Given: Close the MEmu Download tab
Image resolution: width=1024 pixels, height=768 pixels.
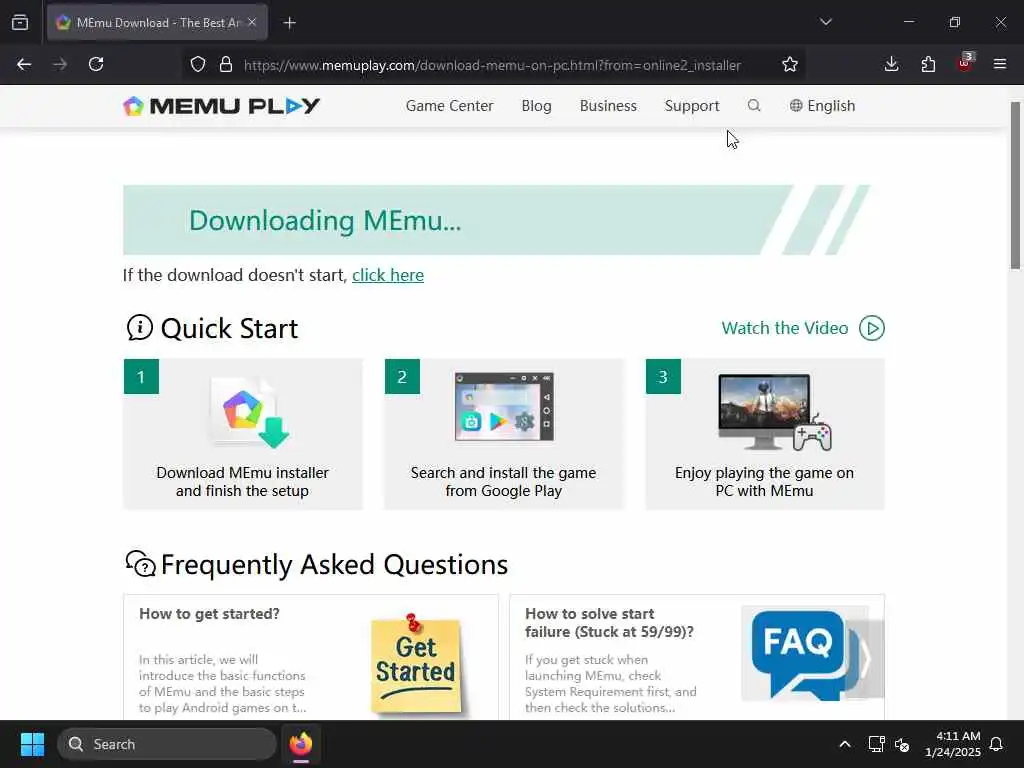Looking at the screenshot, I should click(252, 22).
